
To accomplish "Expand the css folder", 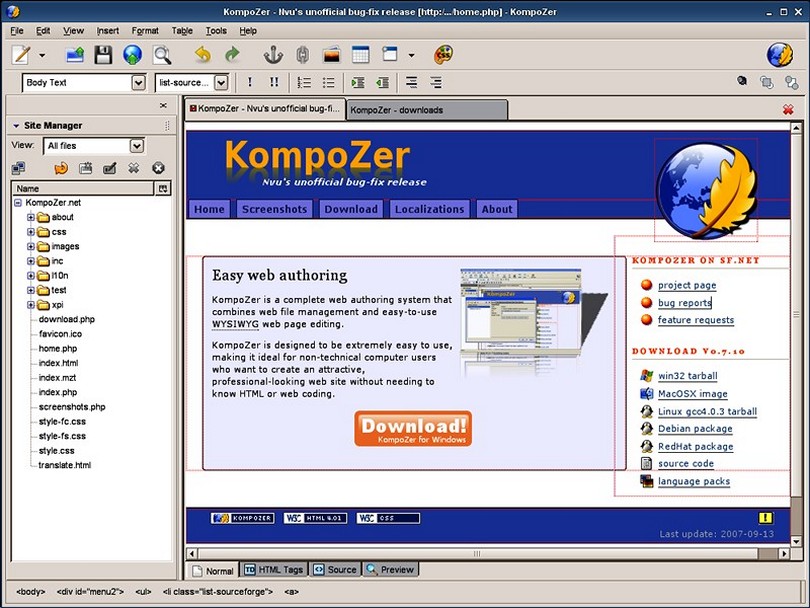I will click(31, 232).
